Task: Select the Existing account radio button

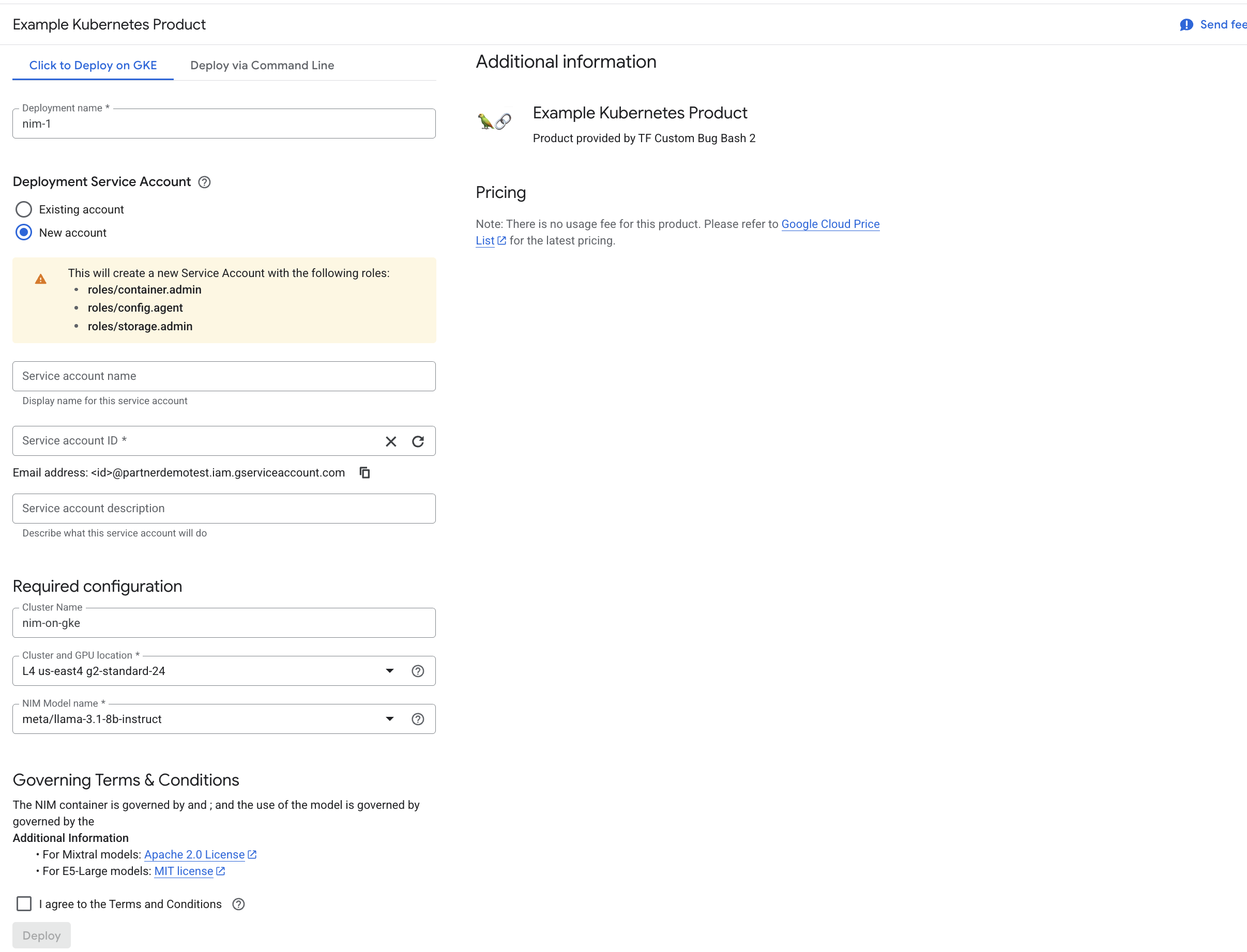Action: coord(24,210)
